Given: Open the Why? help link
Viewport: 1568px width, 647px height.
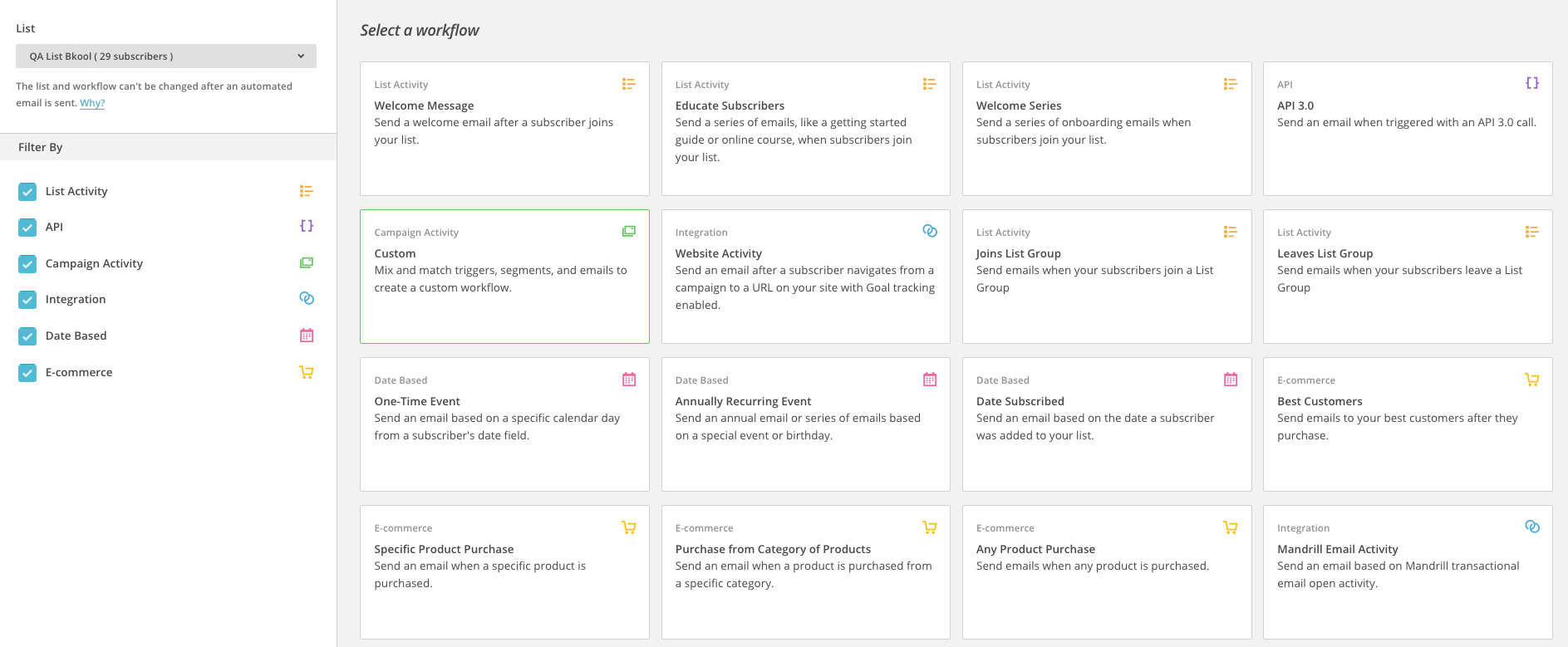Looking at the screenshot, I should pyautogui.click(x=92, y=103).
